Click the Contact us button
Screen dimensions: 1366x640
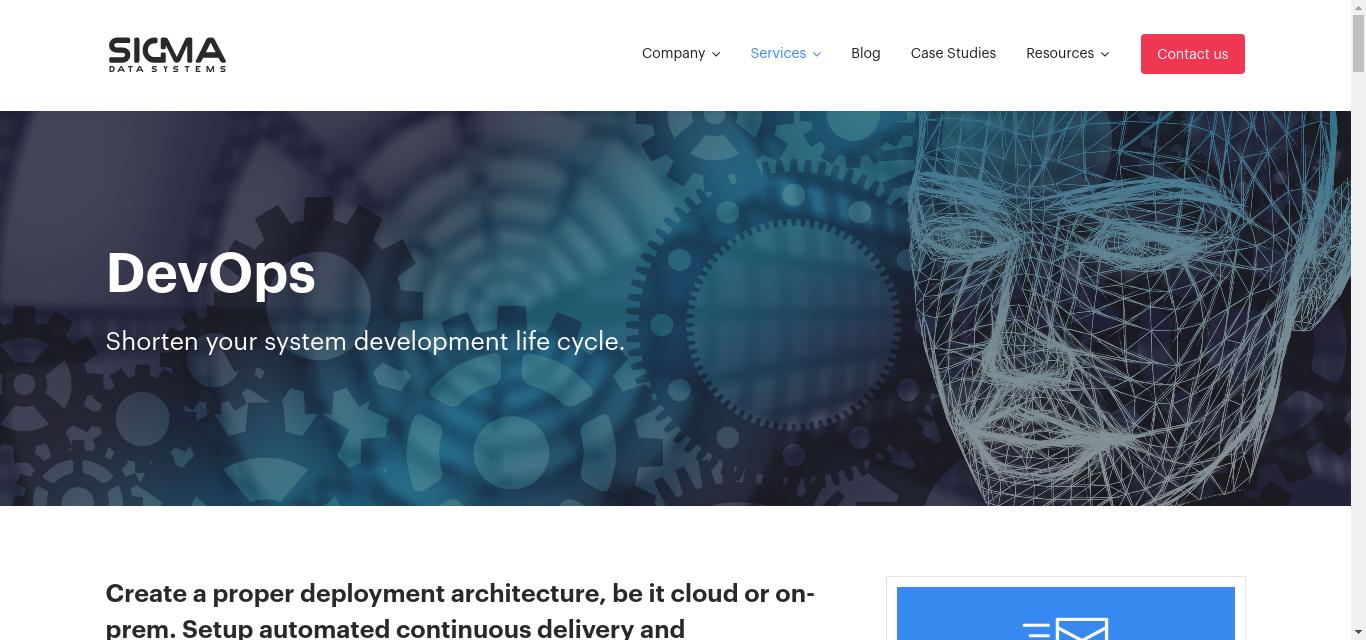(x=1192, y=54)
